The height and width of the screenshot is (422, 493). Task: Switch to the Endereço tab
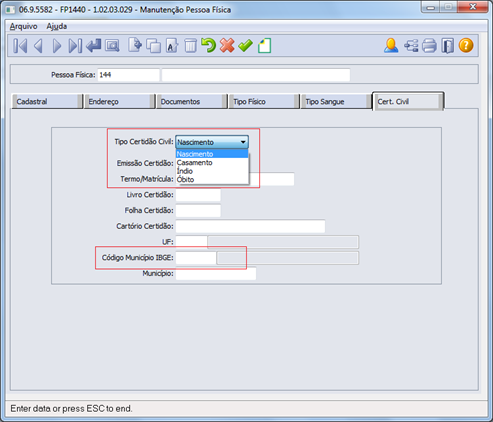click(119, 101)
